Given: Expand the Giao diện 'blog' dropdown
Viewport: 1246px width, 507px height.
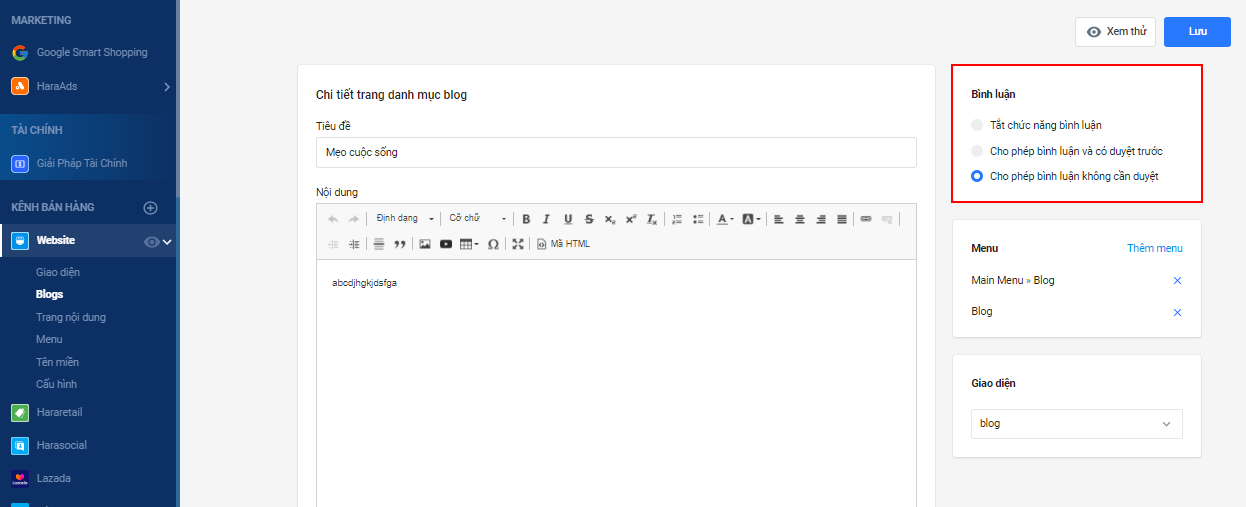Looking at the screenshot, I should pos(1076,424).
